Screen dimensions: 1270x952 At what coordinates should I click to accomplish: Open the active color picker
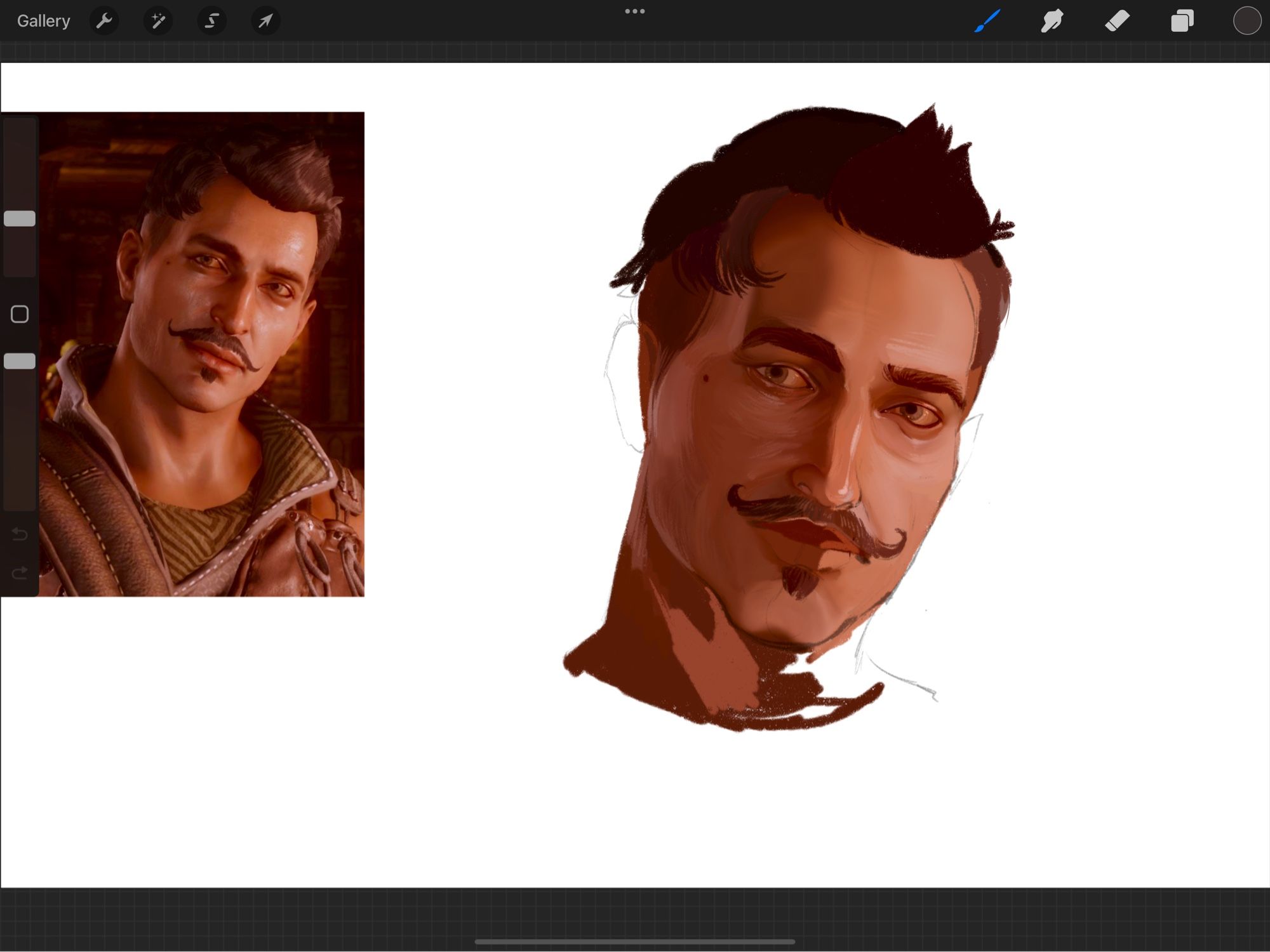(1247, 21)
